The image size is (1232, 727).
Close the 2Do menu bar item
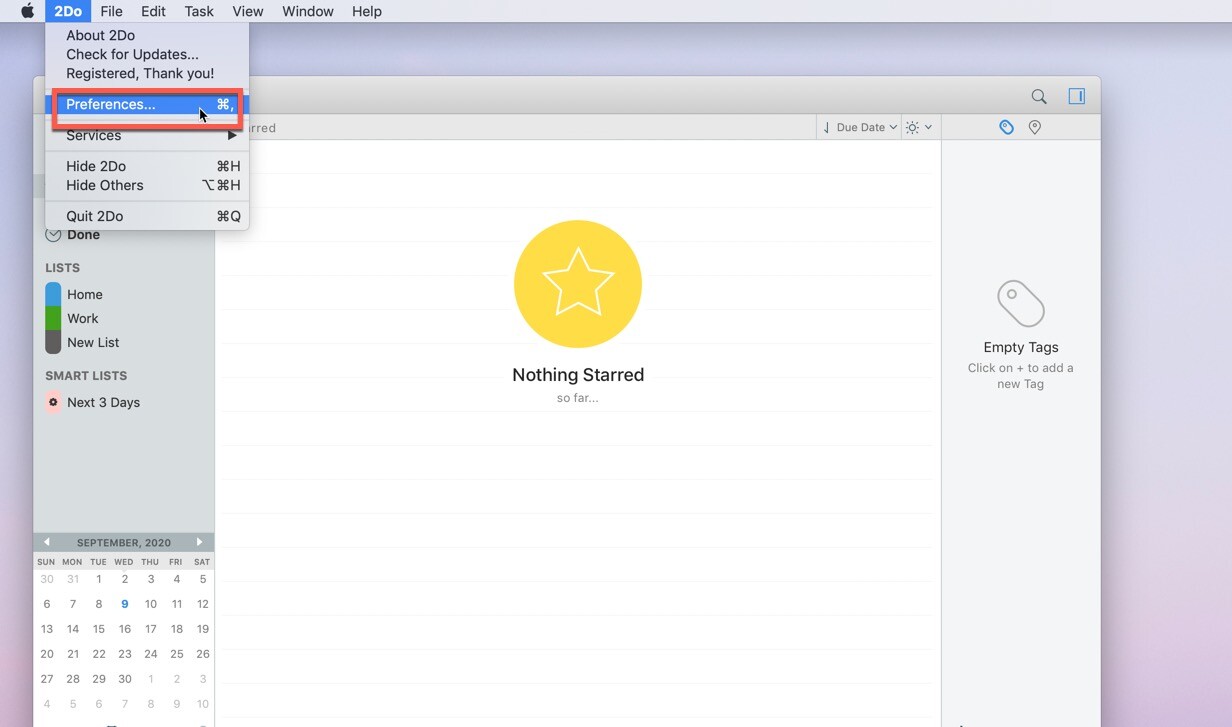68,11
